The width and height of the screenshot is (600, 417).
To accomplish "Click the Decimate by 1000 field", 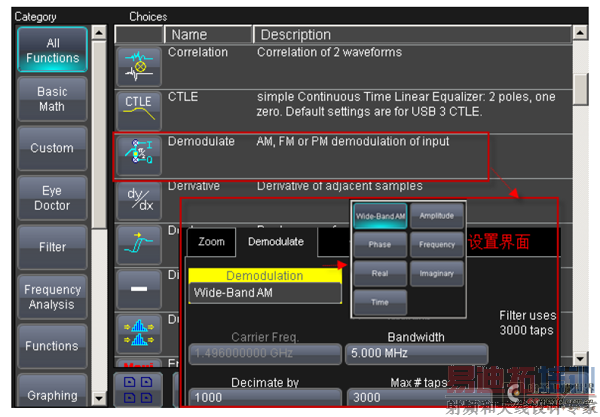I will (265, 397).
